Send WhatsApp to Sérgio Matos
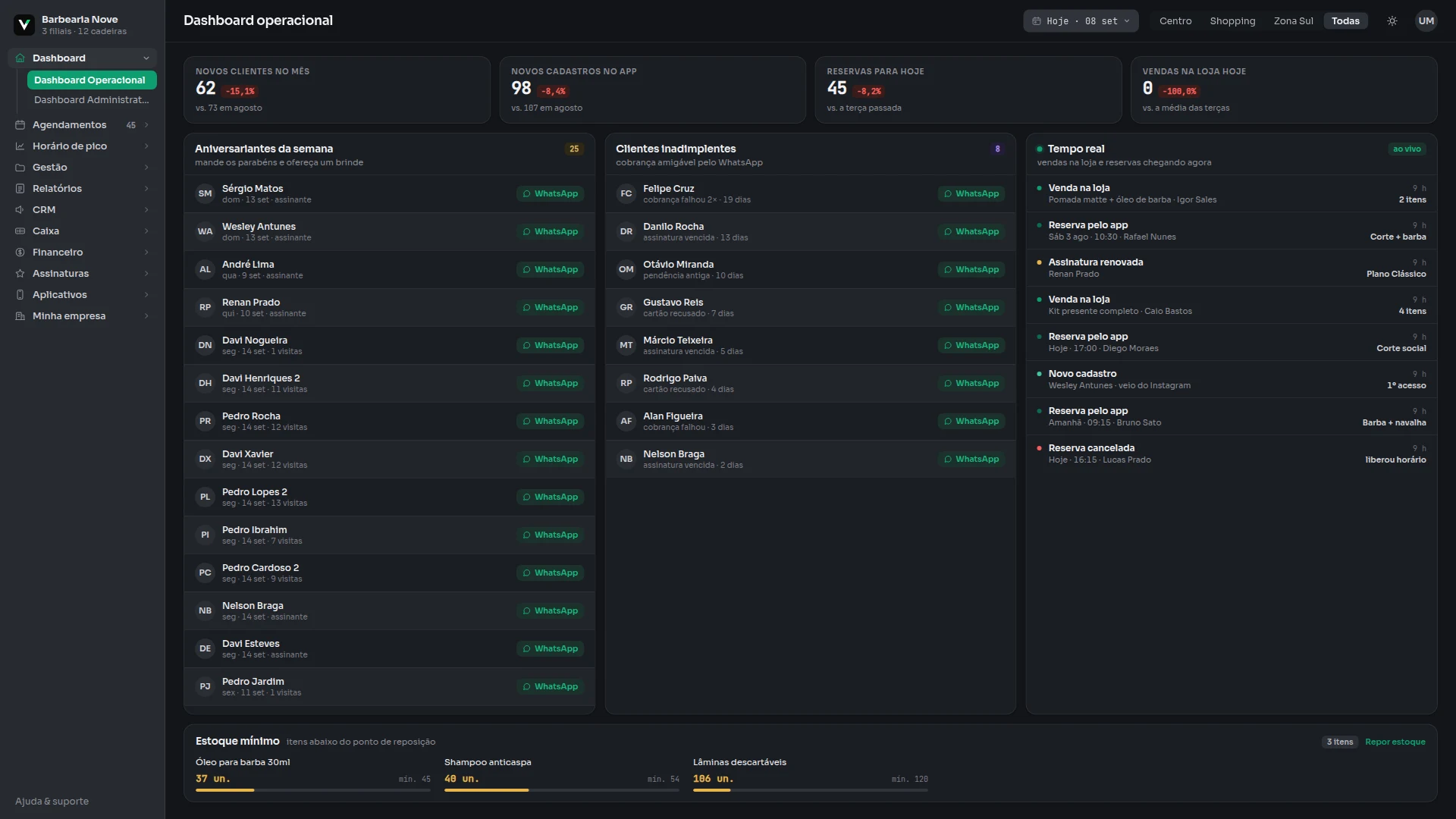Viewport: 1456px width, 819px height. click(x=550, y=194)
